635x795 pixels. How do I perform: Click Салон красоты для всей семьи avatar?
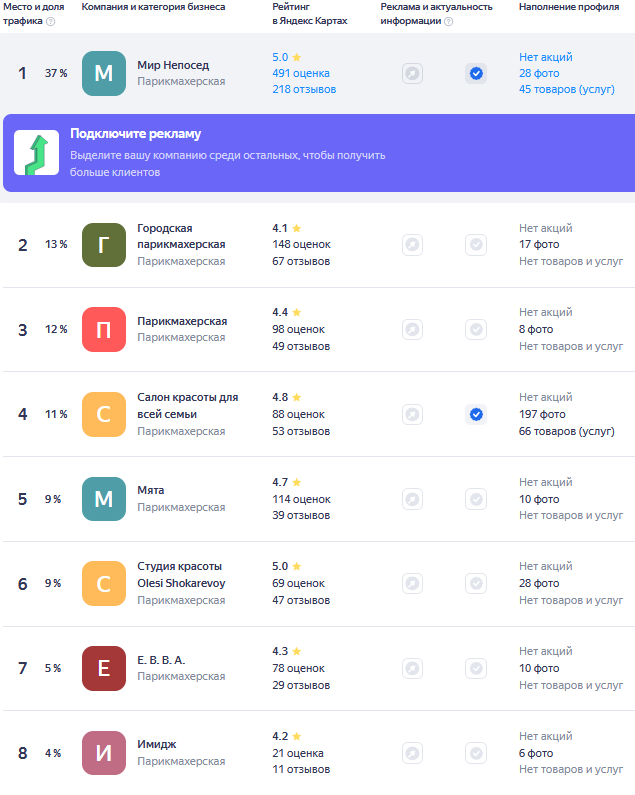104,414
